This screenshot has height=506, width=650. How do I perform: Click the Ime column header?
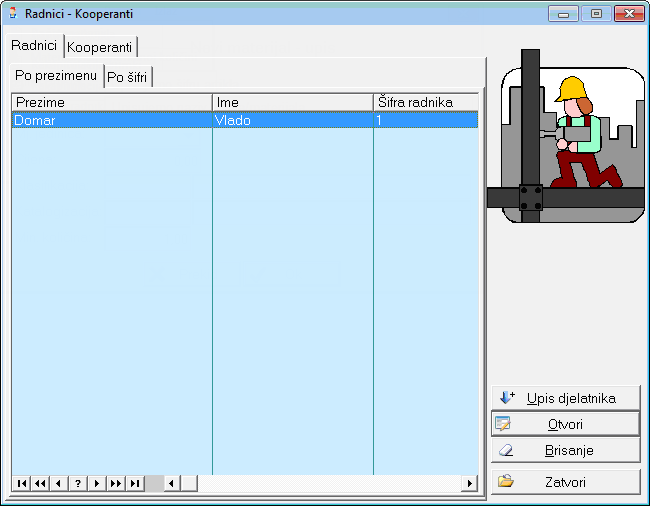coord(293,102)
